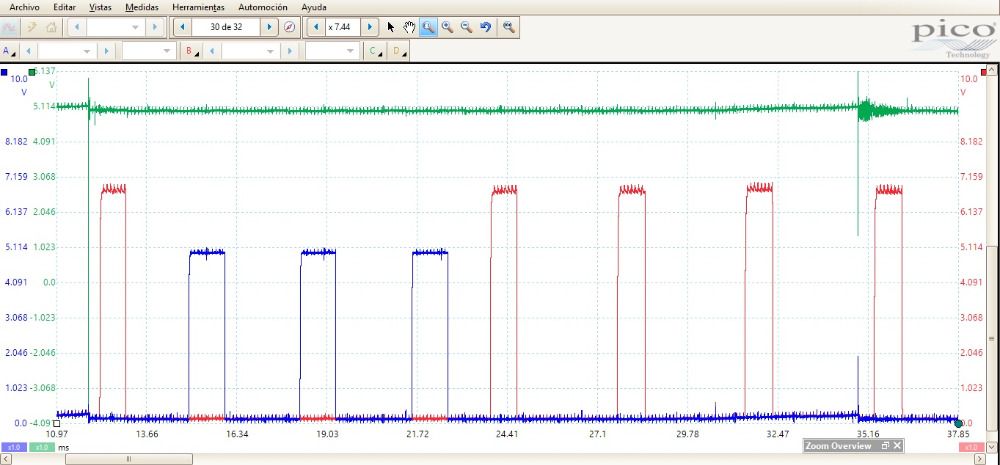This screenshot has height=465, width=1000.
Task: Open the Herramientas menu
Action: [198, 7]
